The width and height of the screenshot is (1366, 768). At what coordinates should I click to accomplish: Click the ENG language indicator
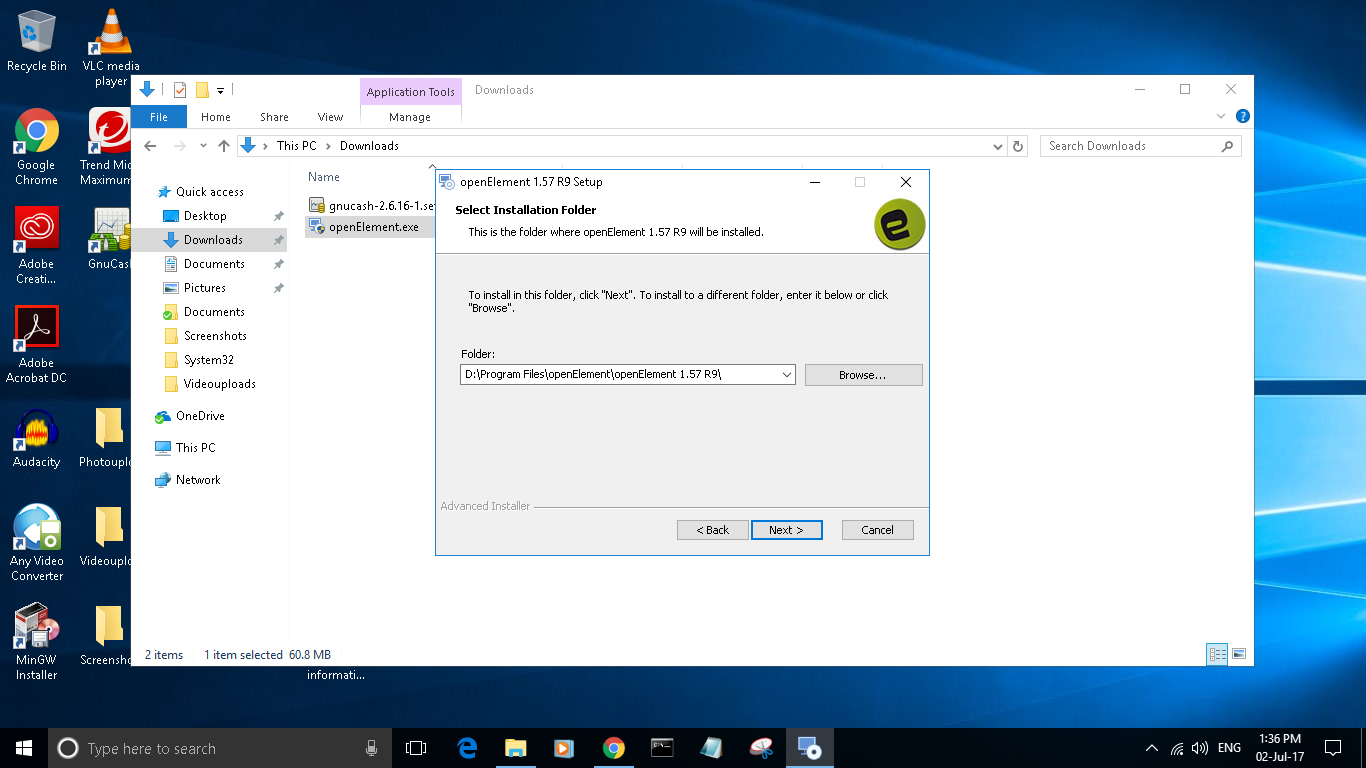(1229, 748)
